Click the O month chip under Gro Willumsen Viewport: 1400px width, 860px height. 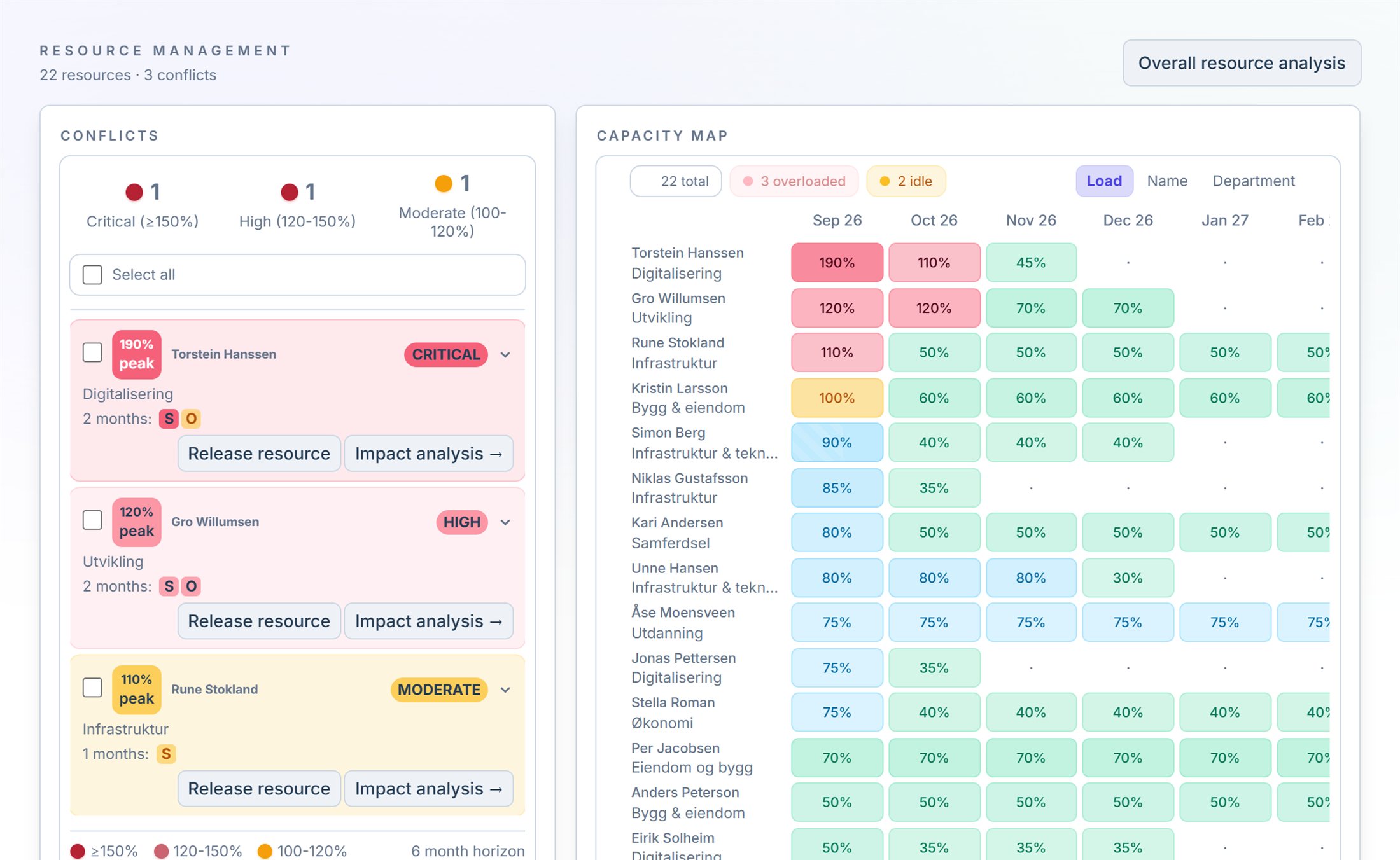click(x=191, y=586)
